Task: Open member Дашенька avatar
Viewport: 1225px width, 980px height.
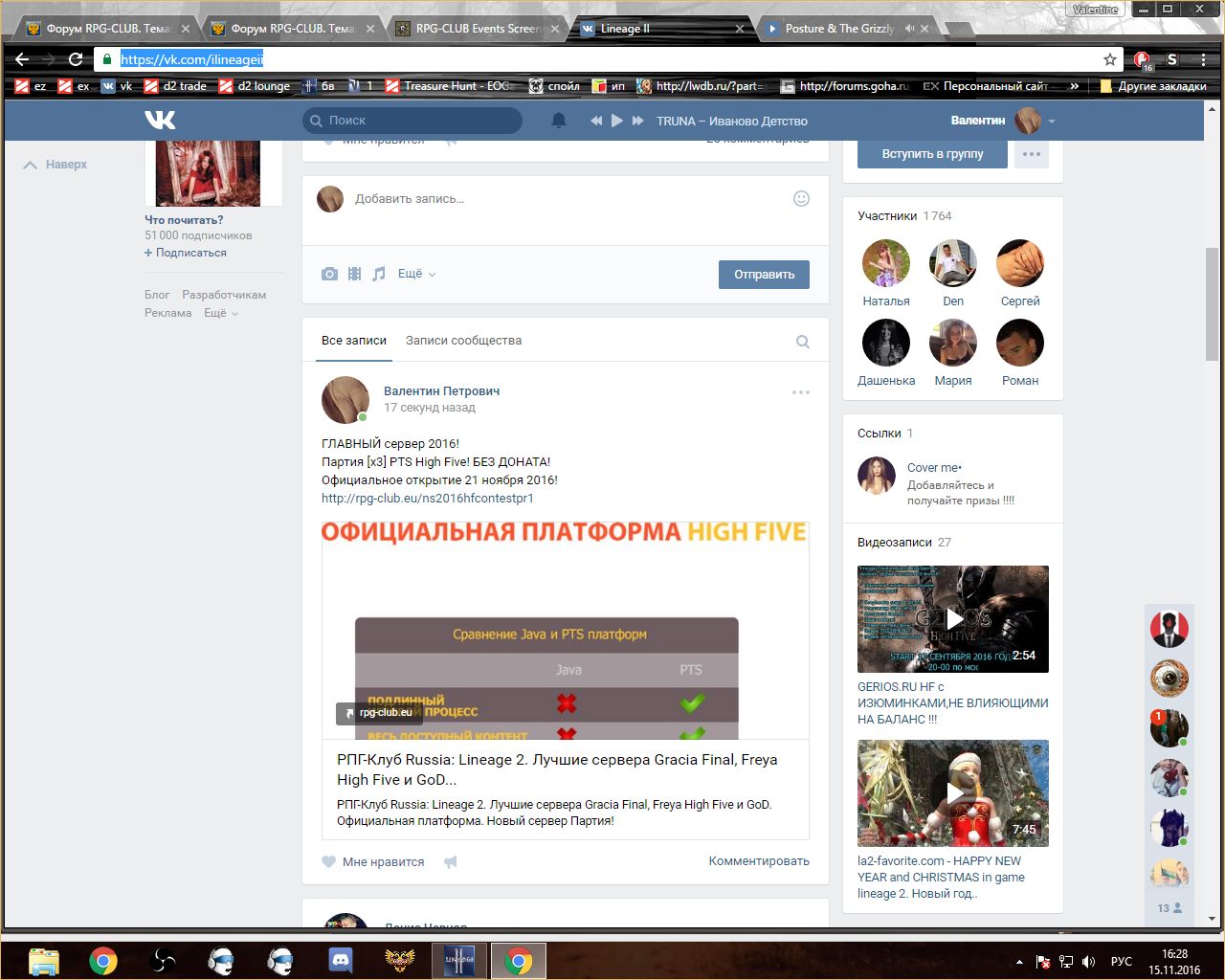Action: [886, 343]
